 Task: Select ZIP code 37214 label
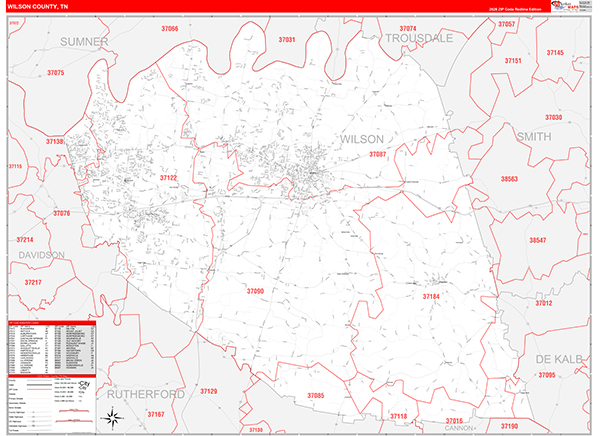point(25,240)
